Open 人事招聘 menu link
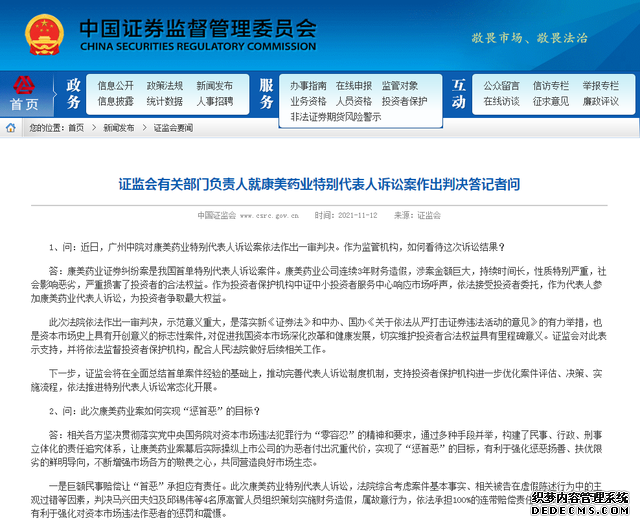 (215, 101)
